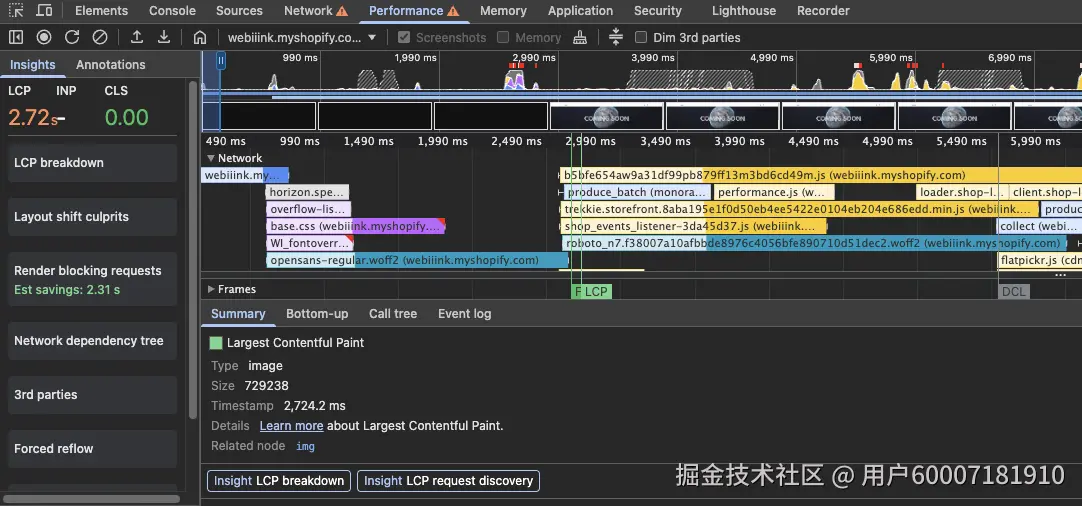Screen dimensions: 1082x506
Task: Expand the Frames track
Action: pos(210,289)
